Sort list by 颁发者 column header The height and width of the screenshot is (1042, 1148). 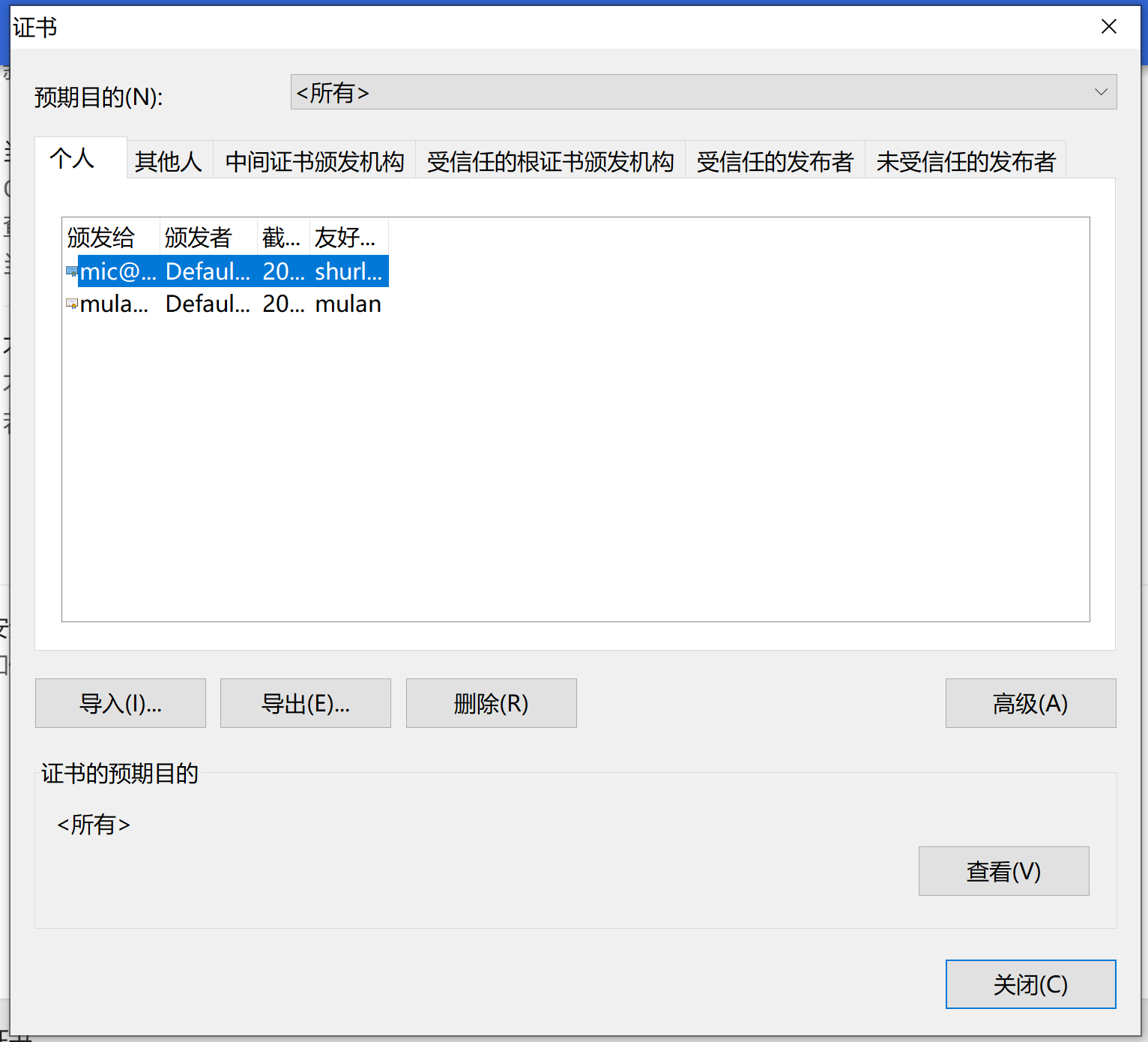[199, 237]
